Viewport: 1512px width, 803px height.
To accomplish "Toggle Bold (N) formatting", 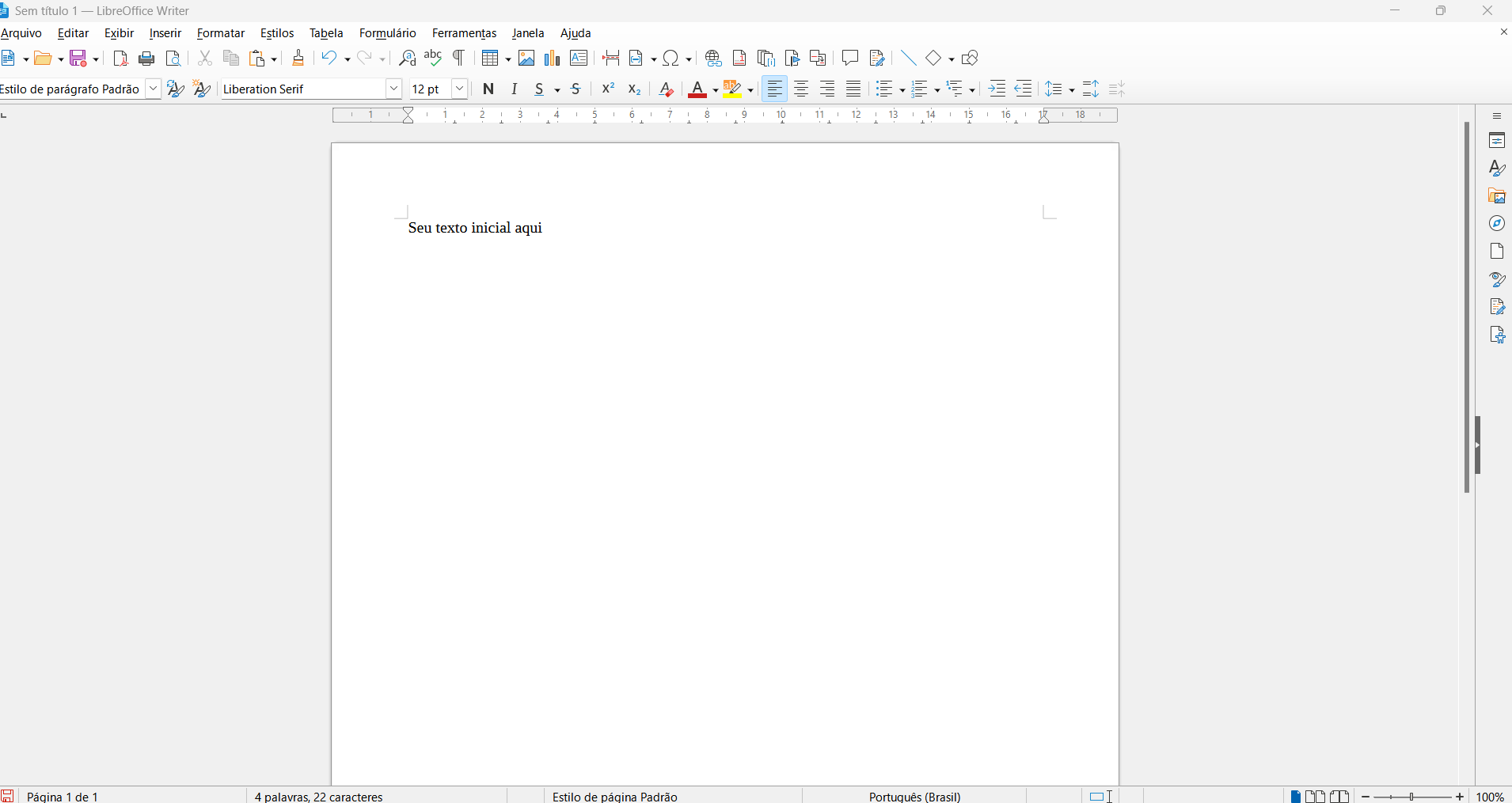I will [x=488, y=89].
